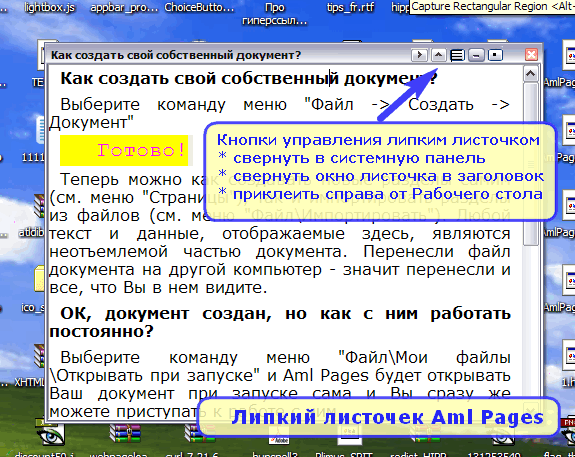Screen dimensions: 575x457
Task: Click the line 'неотъемлемой частью документа'
Action: click(197, 252)
